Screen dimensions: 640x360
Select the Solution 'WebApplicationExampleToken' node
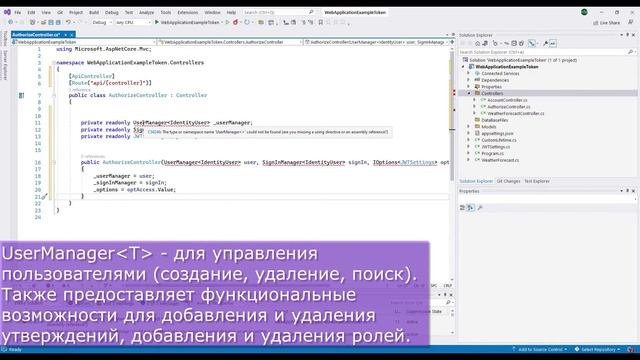(x=523, y=60)
